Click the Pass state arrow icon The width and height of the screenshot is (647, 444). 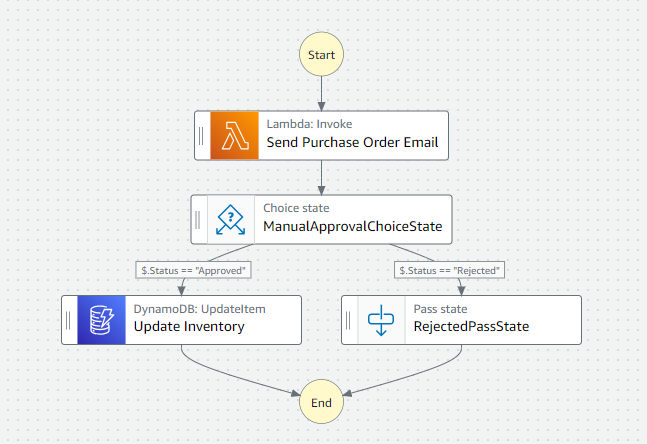pyautogui.click(x=381, y=320)
